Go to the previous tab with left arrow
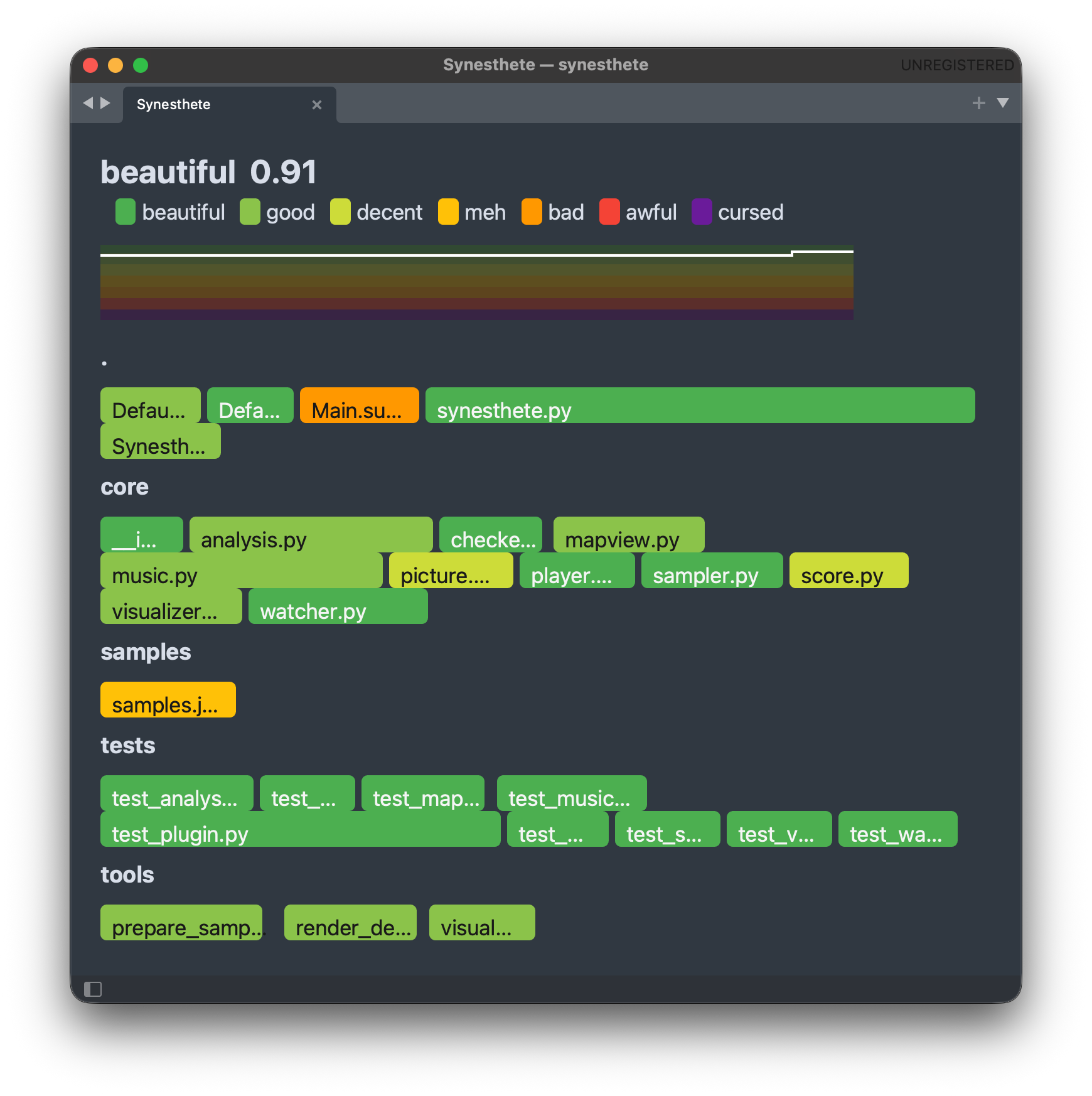The height and width of the screenshot is (1096, 1092). click(x=88, y=103)
